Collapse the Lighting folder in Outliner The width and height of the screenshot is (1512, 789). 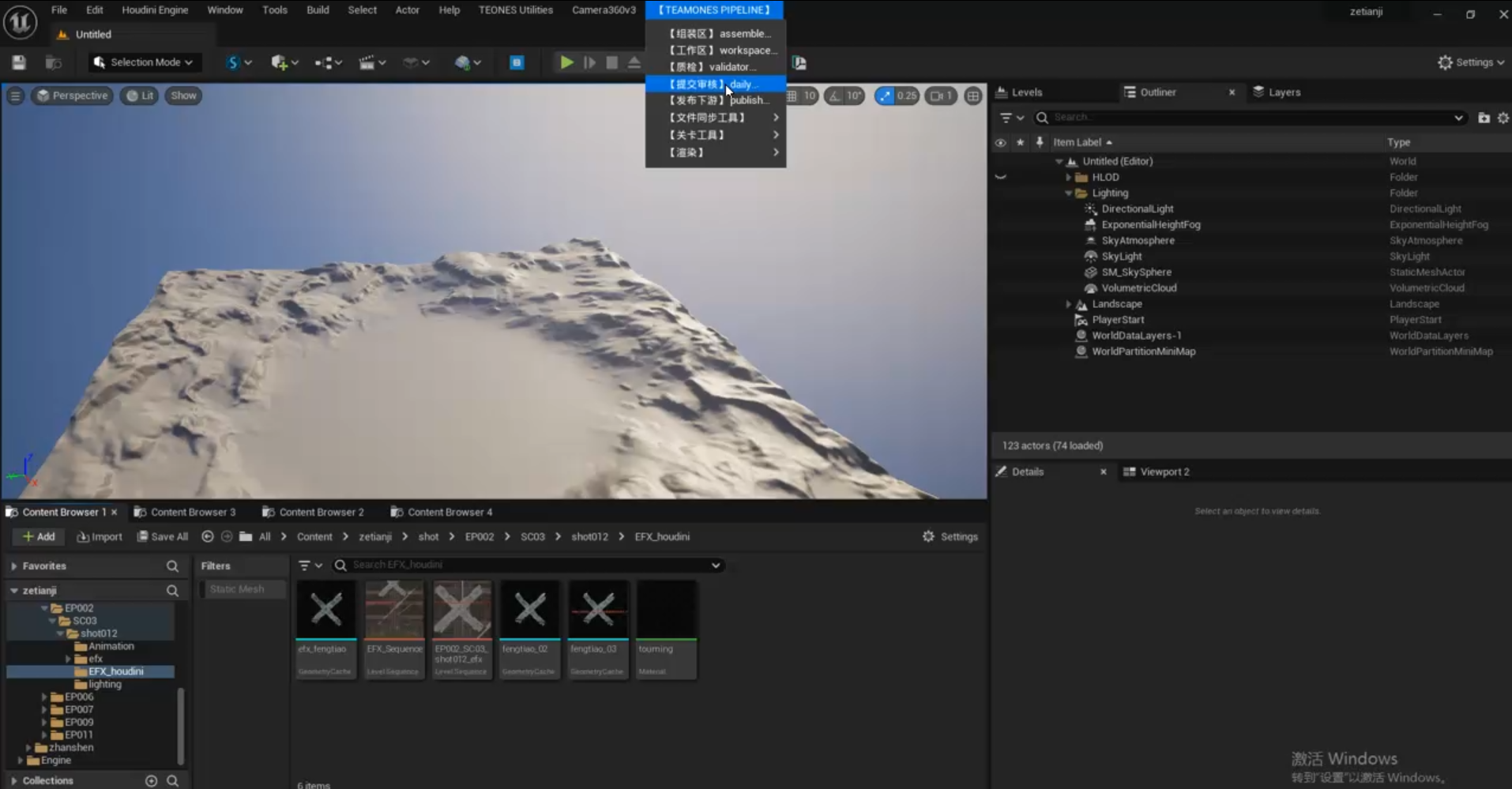(x=1069, y=193)
